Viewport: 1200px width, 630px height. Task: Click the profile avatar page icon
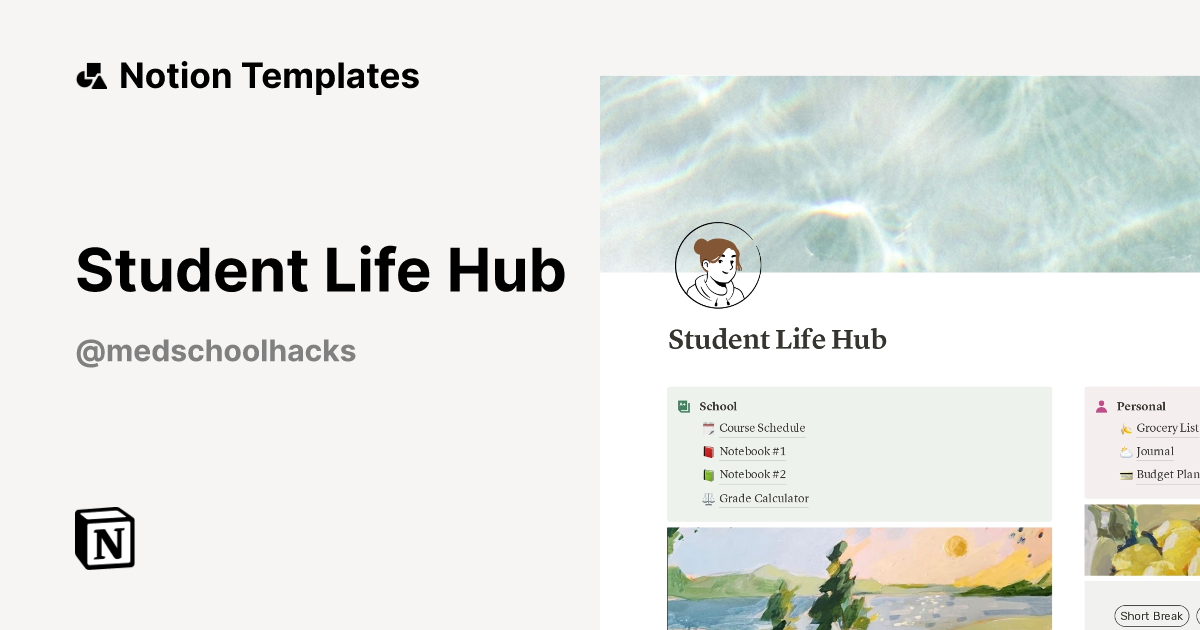point(718,265)
